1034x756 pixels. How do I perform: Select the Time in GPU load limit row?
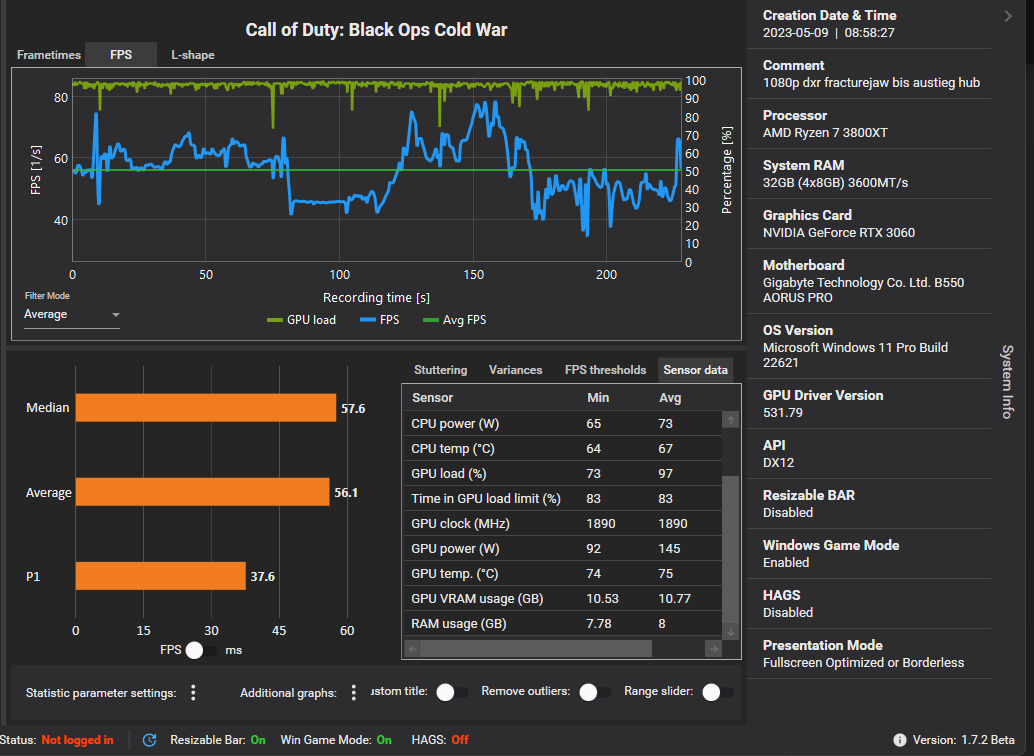coord(562,499)
